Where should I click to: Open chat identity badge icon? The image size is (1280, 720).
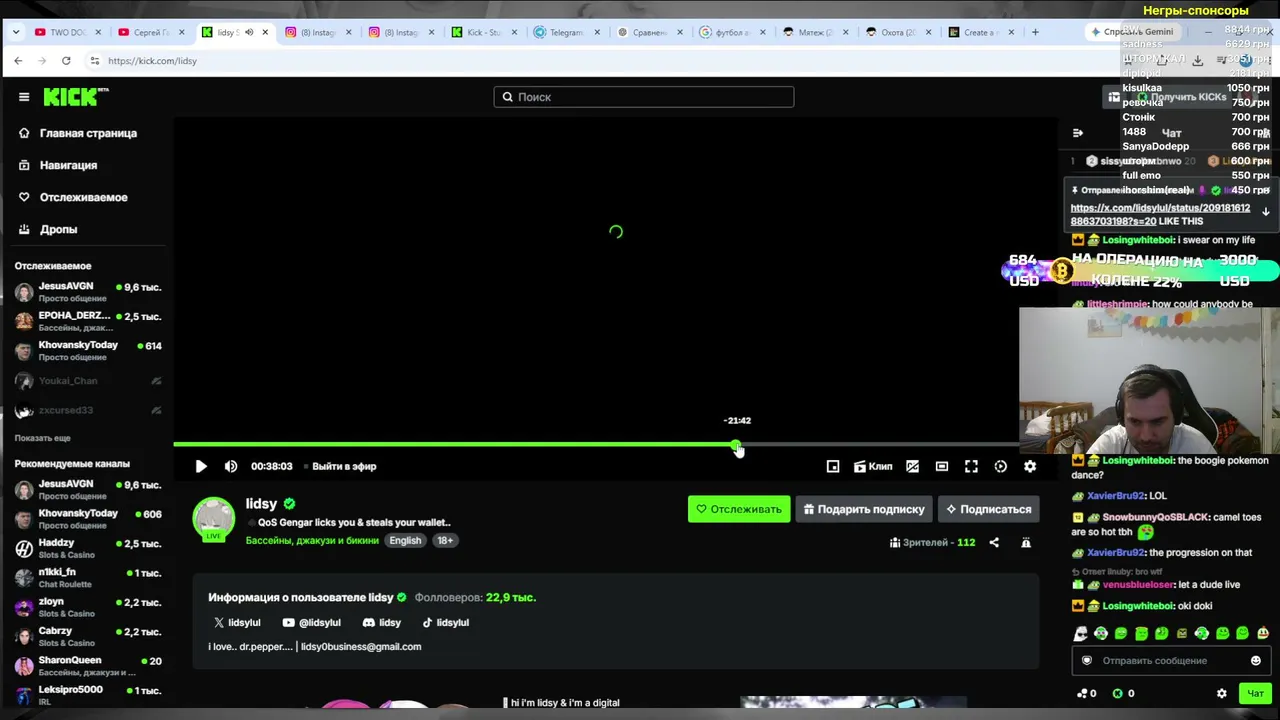pyautogui.click(x=1087, y=660)
